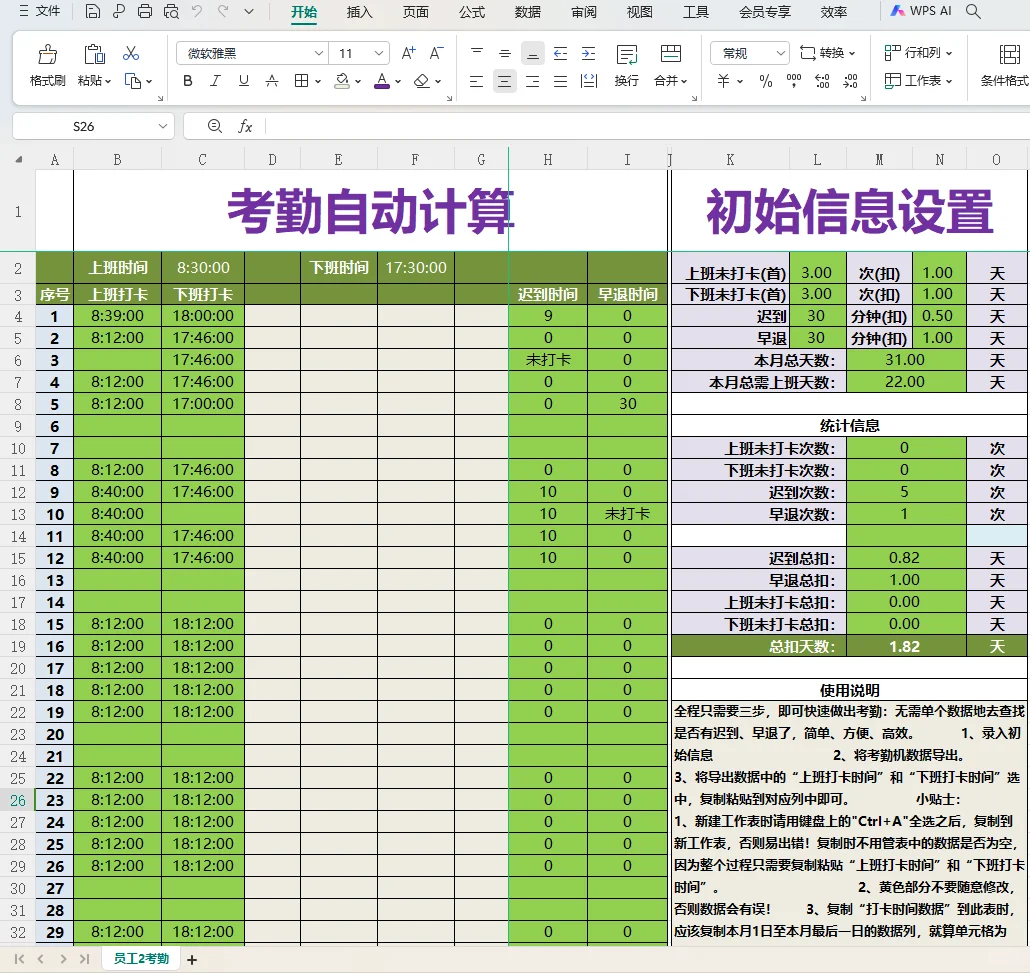
Task: Align text to bottom
Action: 533,53
